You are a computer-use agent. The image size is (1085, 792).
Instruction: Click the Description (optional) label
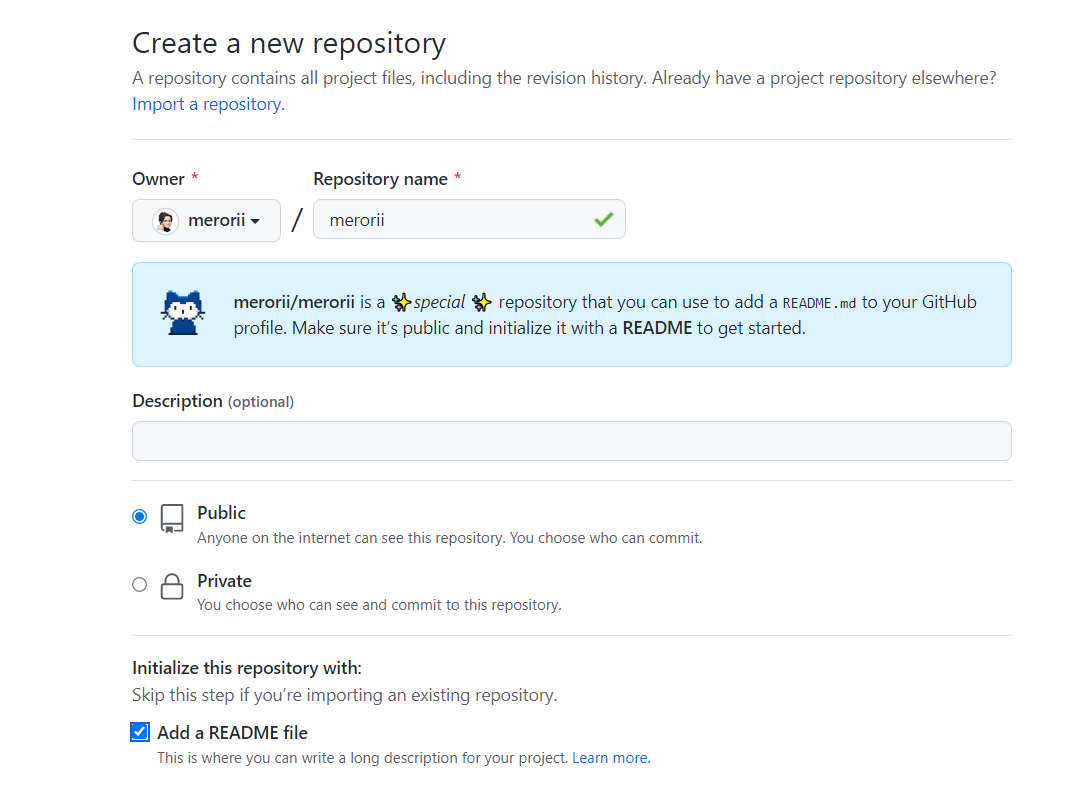click(x=213, y=401)
